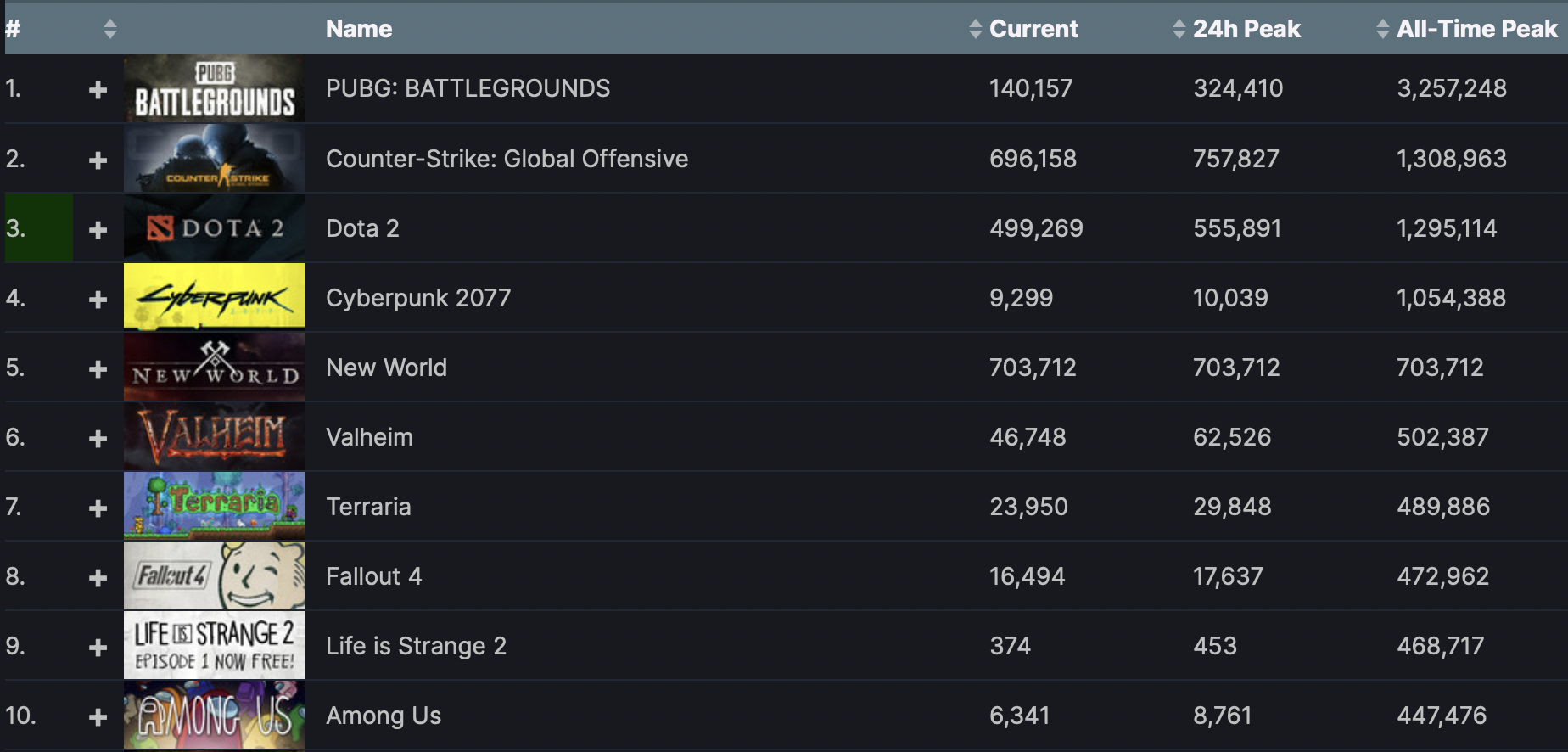The image size is (1568, 752).
Task: Click the PUBG: BATTLEGROUNDS cover thumbnail
Action: [x=213, y=88]
